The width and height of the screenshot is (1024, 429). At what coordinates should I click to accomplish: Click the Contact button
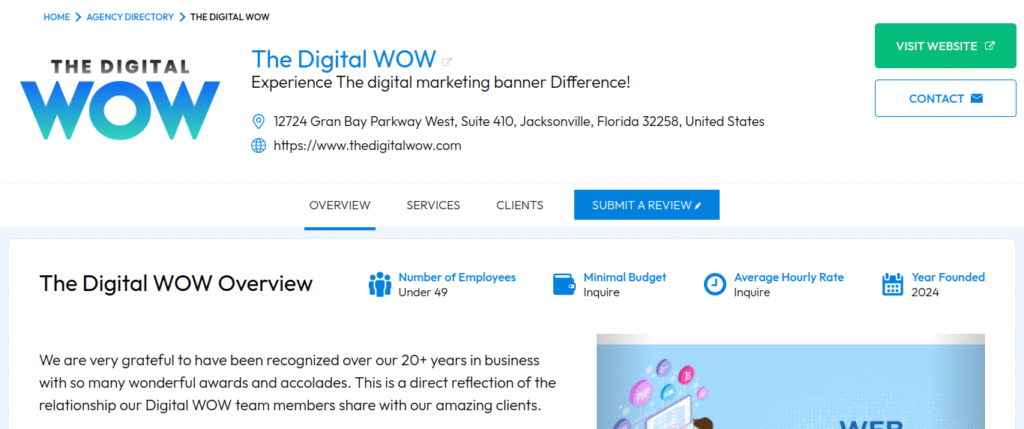pyautogui.click(x=945, y=99)
